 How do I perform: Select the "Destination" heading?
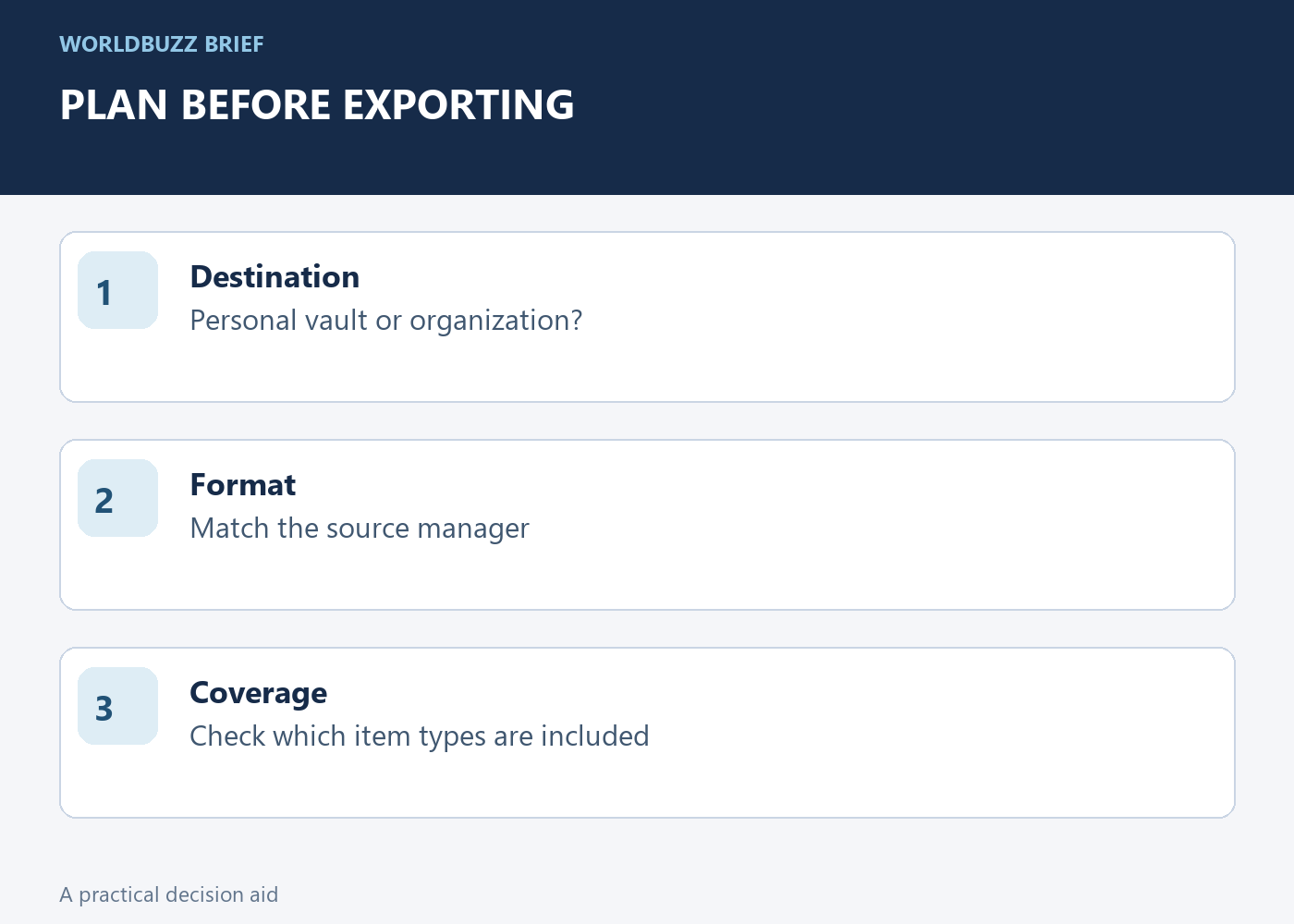(275, 277)
